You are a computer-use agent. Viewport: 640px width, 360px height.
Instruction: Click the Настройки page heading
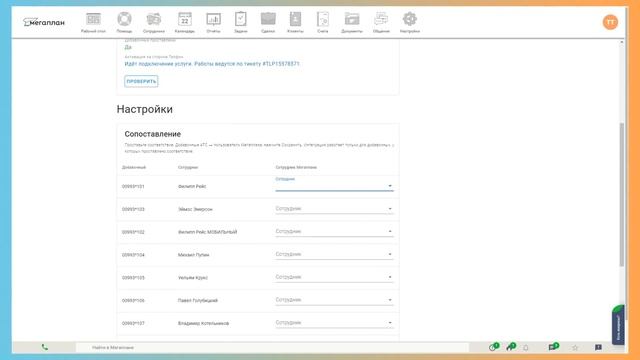[144, 109]
